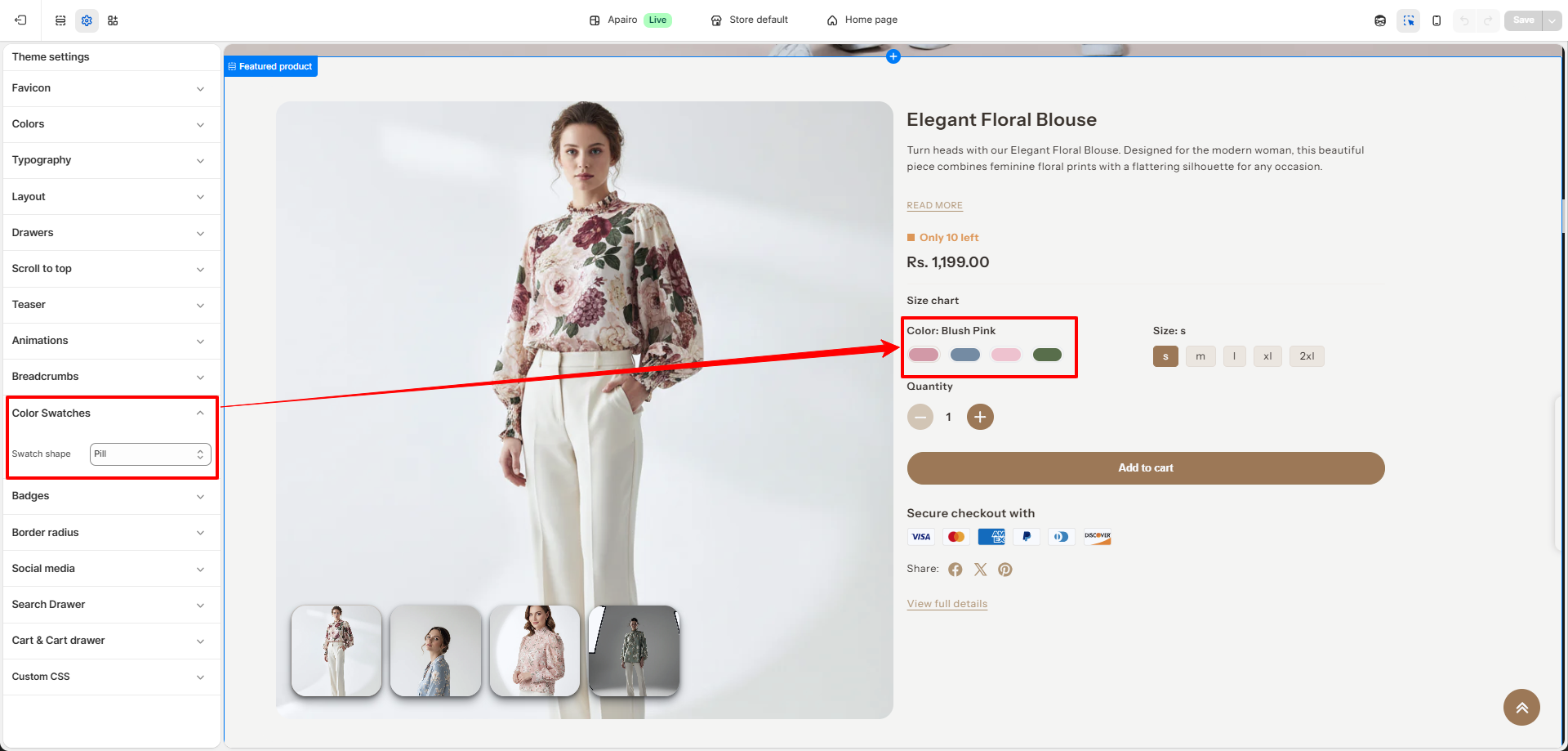Image resolution: width=1568 pixels, height=751 pixels.
Task: Share product on Facebook icon
Action: pyautogui.click(x=955, y=570)
